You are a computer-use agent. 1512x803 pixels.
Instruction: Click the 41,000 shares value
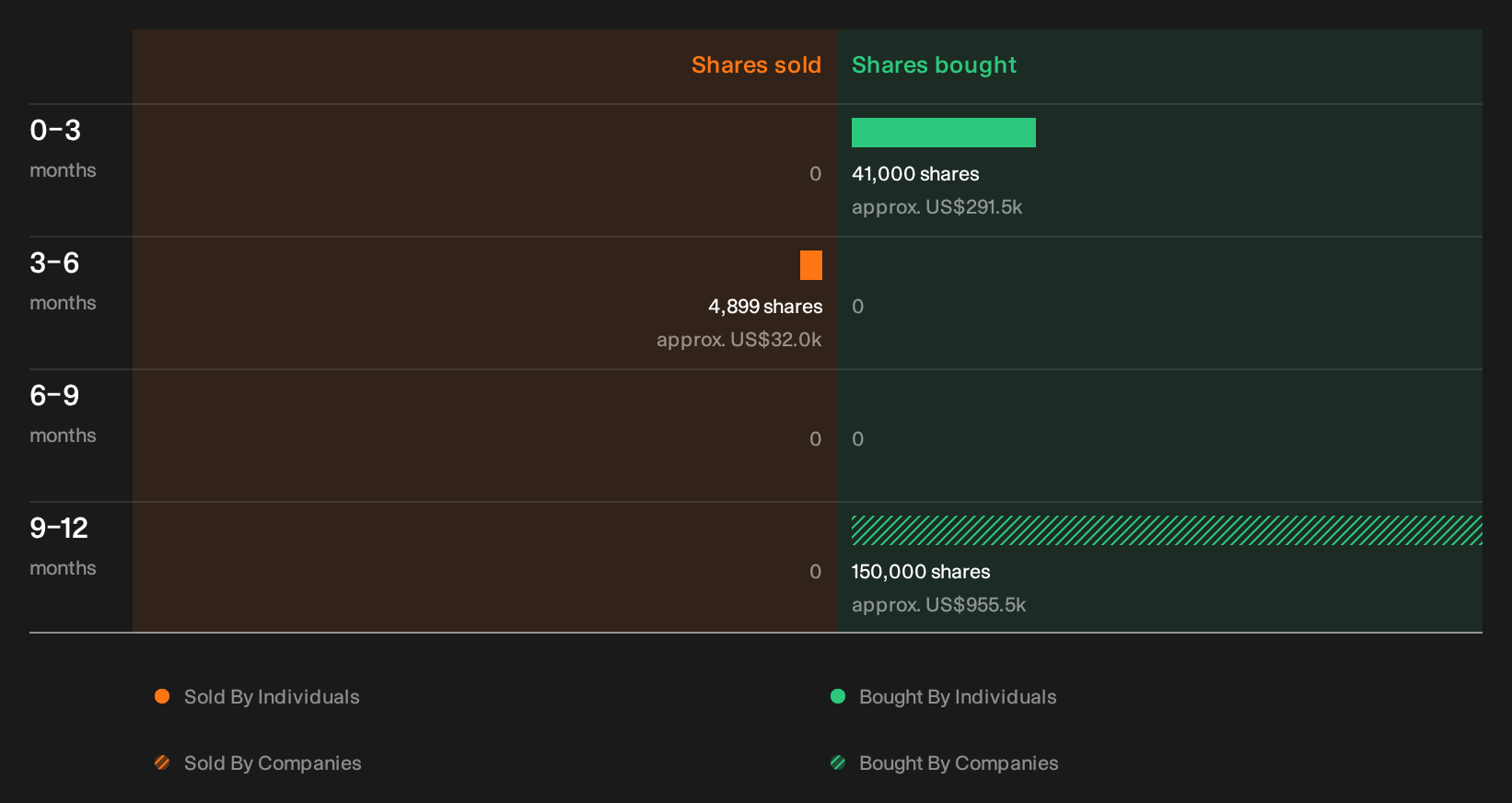(x=915, y=174)
